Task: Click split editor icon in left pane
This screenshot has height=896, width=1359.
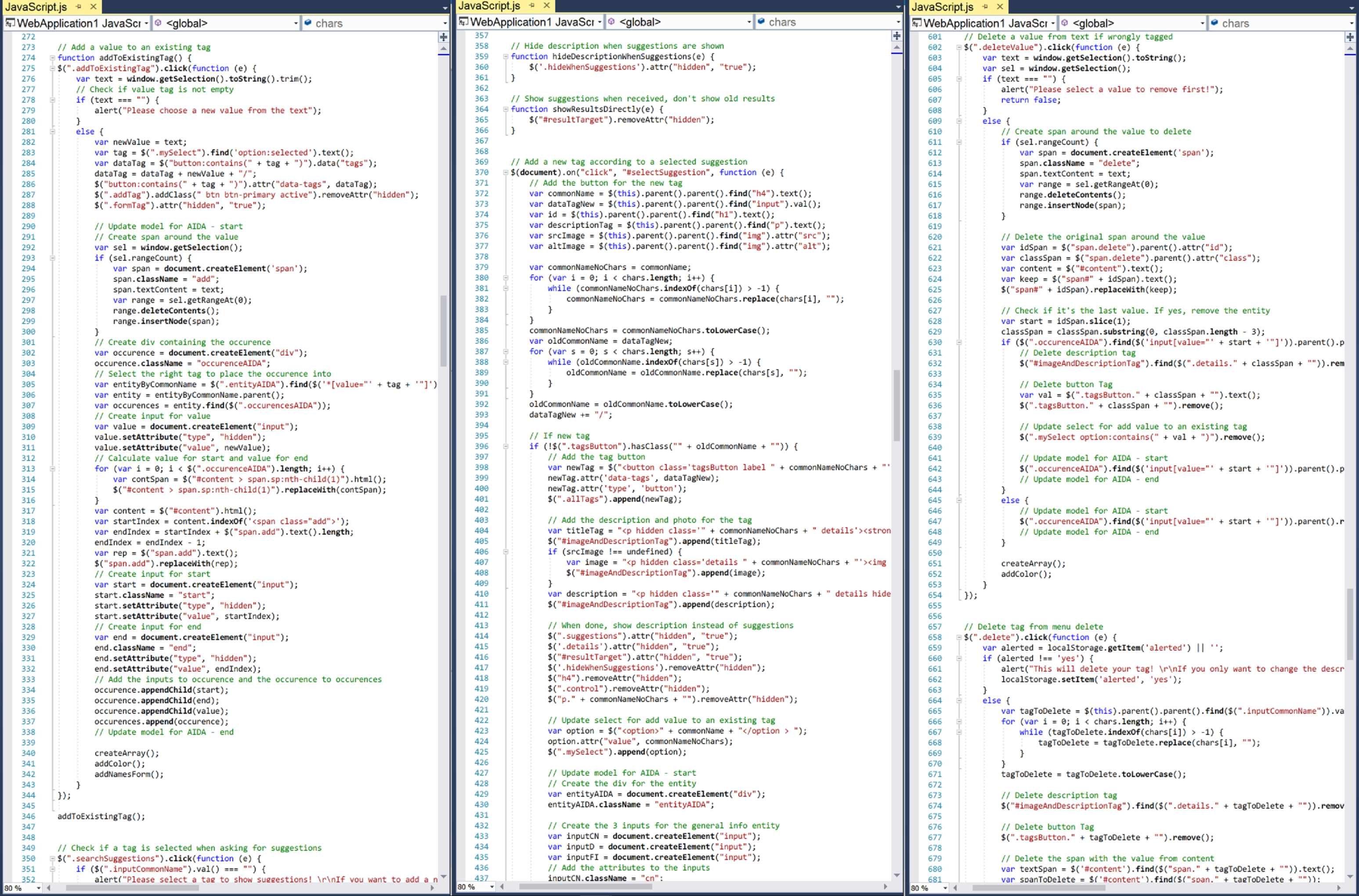Action: pyautogui.click(x=443, y=37)
